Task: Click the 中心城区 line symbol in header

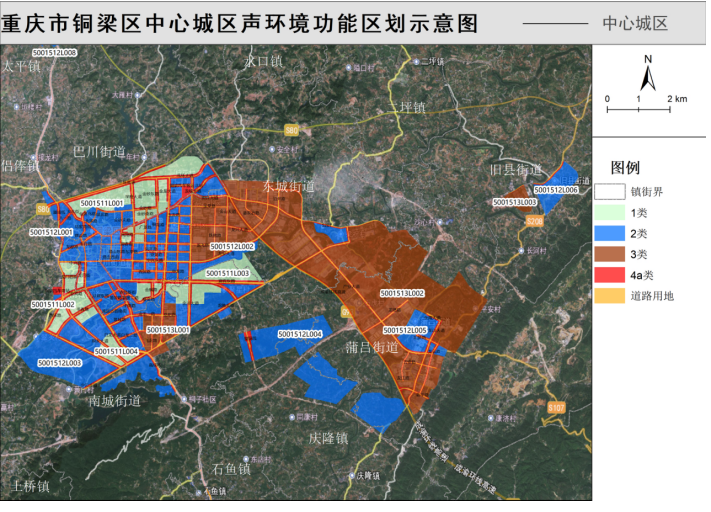Action: click(556, 22)
